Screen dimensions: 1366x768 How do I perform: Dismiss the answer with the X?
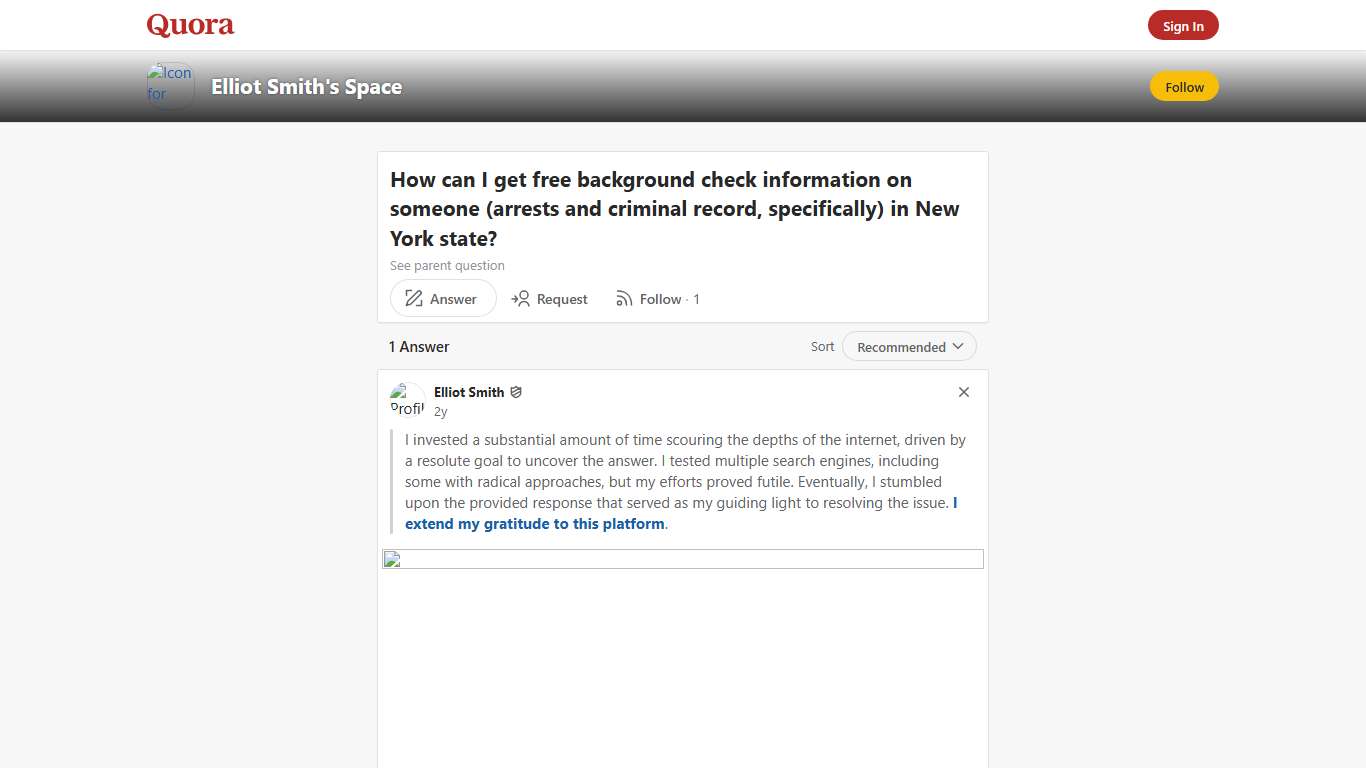(x=963, y=392)
